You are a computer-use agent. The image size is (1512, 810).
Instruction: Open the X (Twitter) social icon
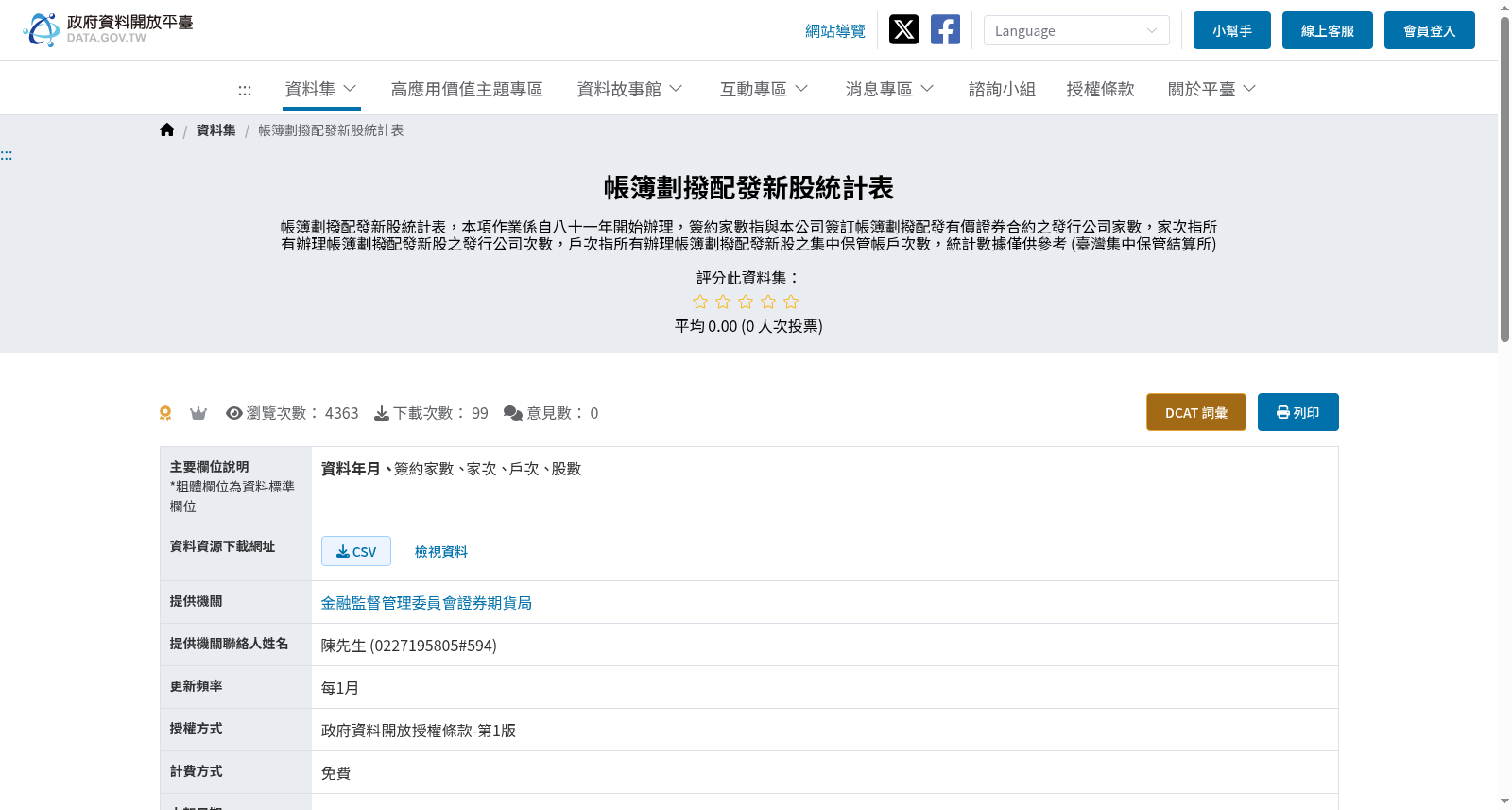point(903,29)
